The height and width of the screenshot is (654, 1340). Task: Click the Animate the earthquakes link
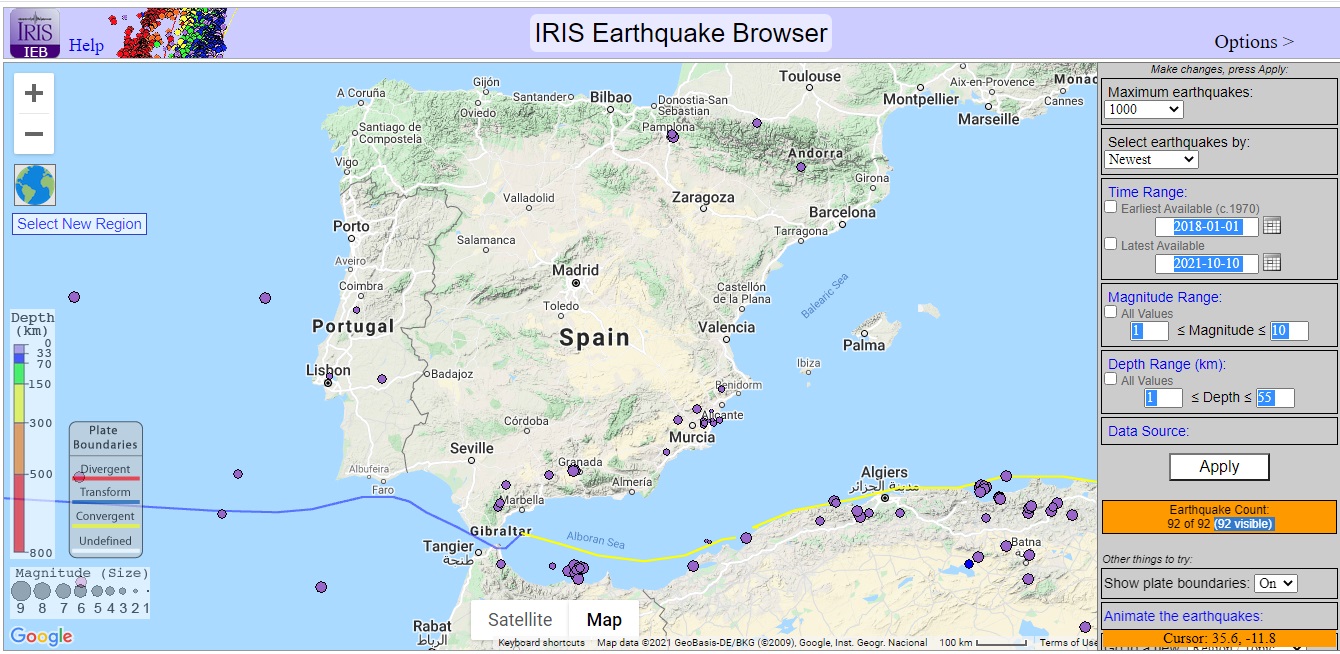coord(1183,616)
